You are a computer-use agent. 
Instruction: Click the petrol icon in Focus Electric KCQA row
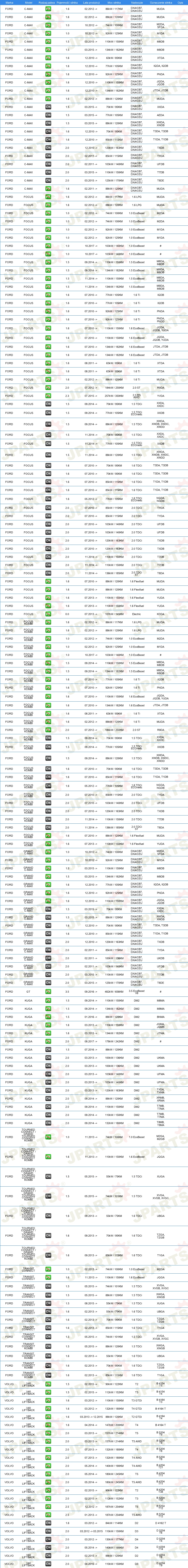coord(49,614)
